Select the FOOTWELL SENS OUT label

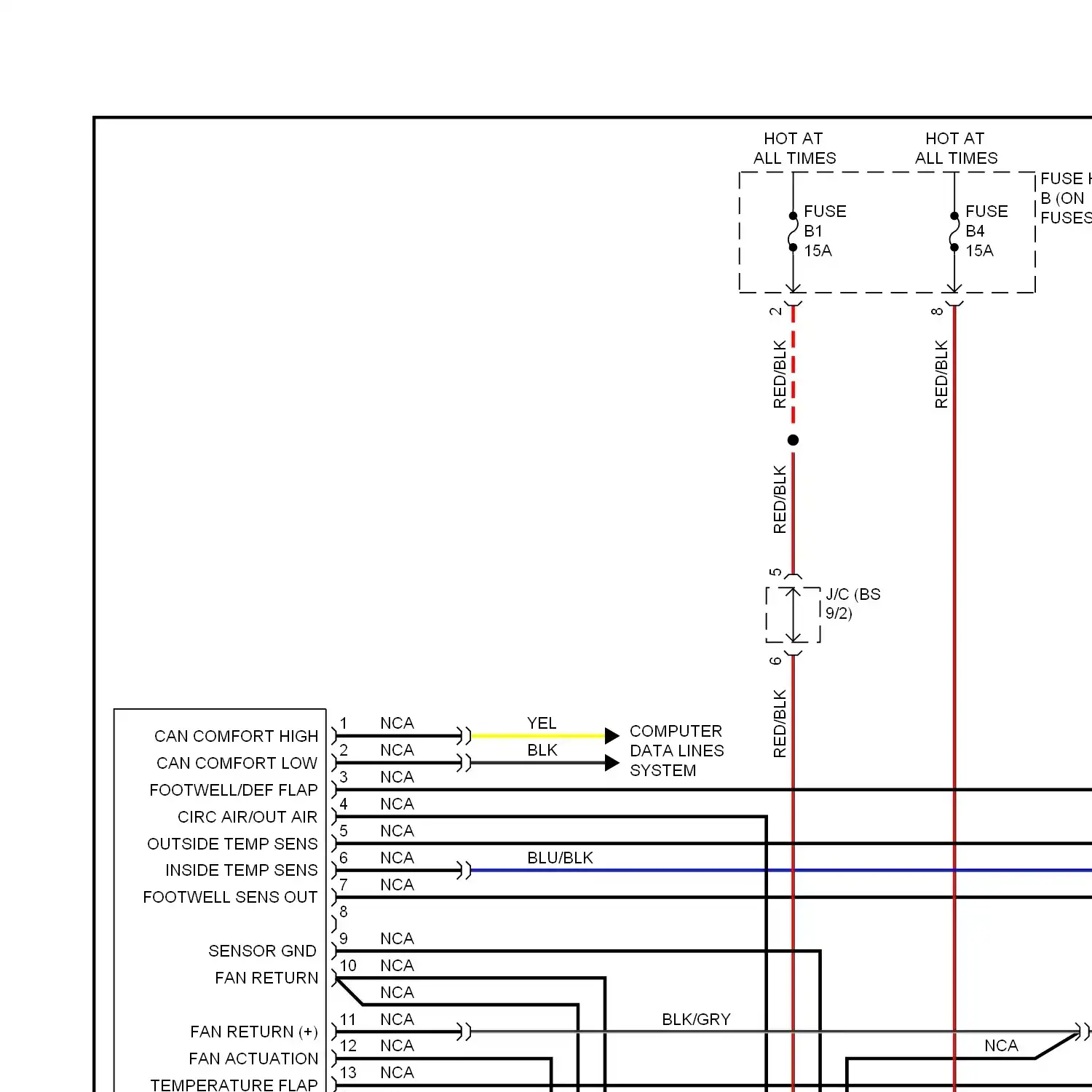[230, 897]
